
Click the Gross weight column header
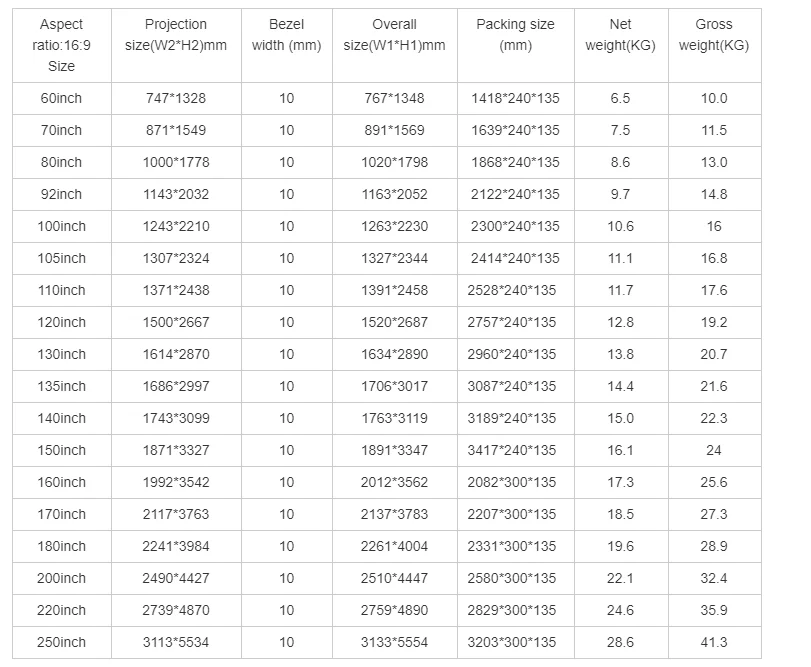pyautogui.click(x=714, y=35)
